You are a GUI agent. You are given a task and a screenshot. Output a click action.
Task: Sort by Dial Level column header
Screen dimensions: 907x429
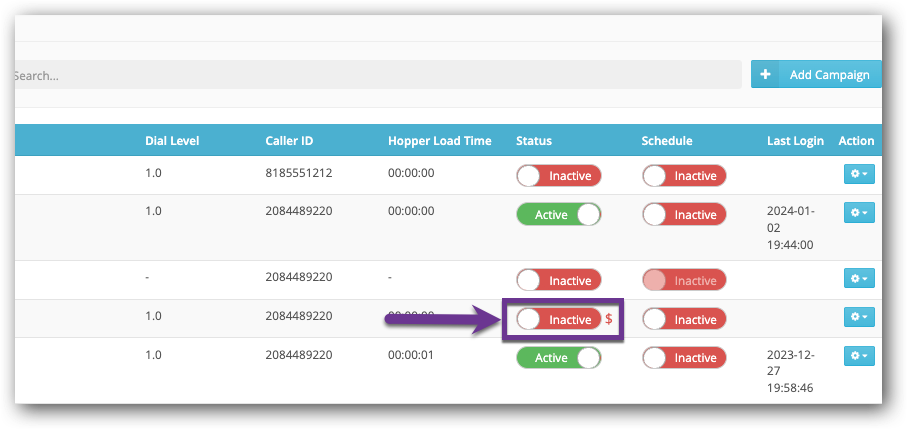(172, 141)
